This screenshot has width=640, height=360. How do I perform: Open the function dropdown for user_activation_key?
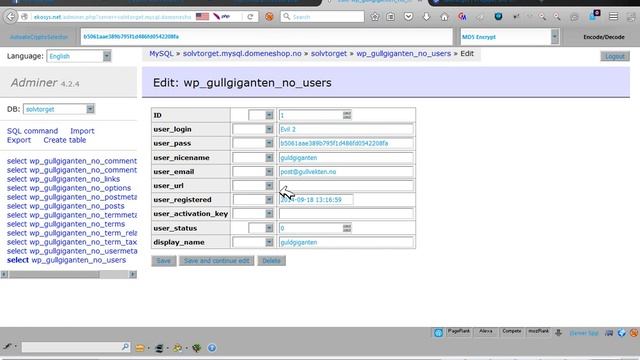tap(253, 213)
